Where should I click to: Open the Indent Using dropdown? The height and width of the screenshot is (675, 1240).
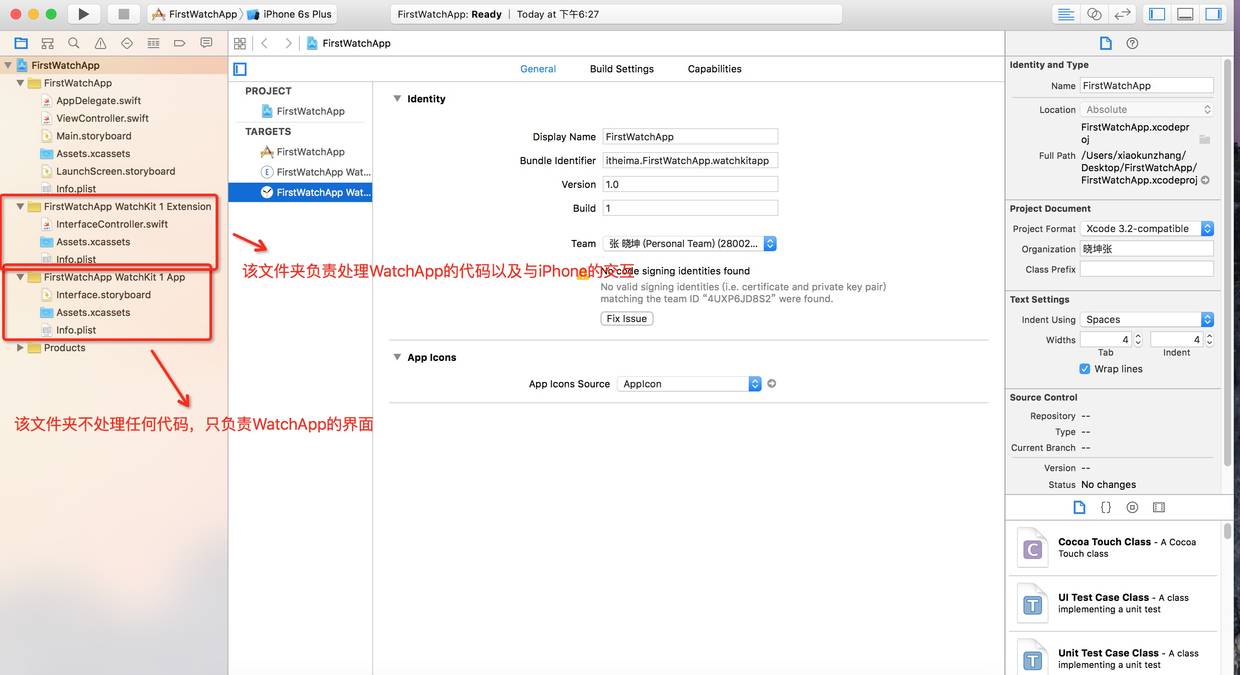pyautogui.click(x=1147, y=320)
